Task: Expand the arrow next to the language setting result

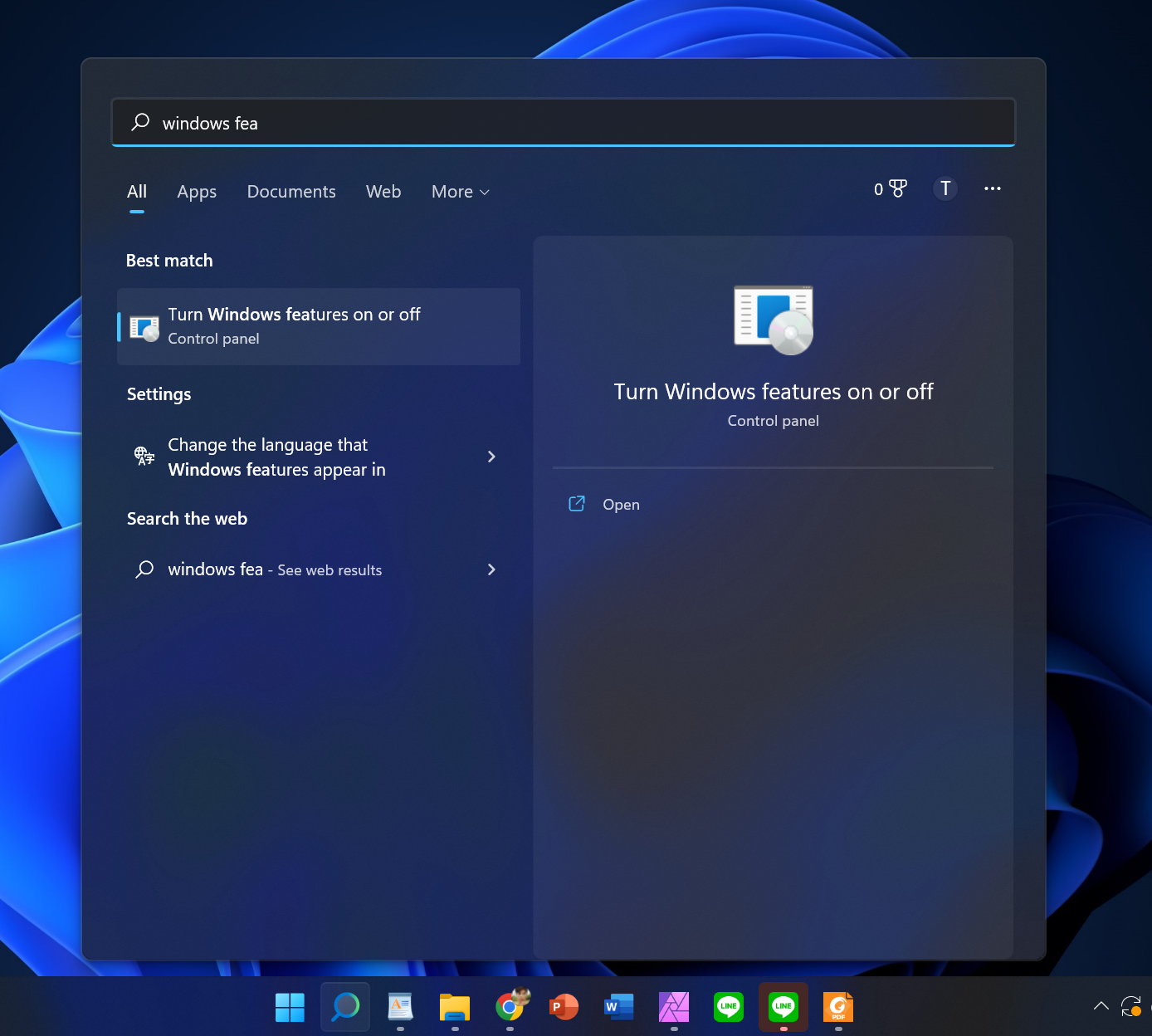Action: point(491,457)
